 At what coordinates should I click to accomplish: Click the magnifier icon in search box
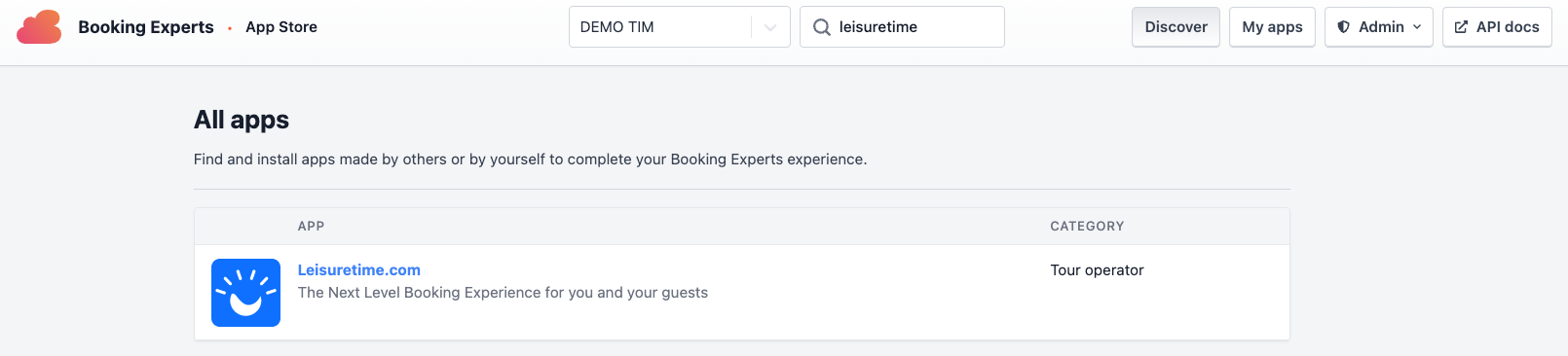click(x=822, y=27)
